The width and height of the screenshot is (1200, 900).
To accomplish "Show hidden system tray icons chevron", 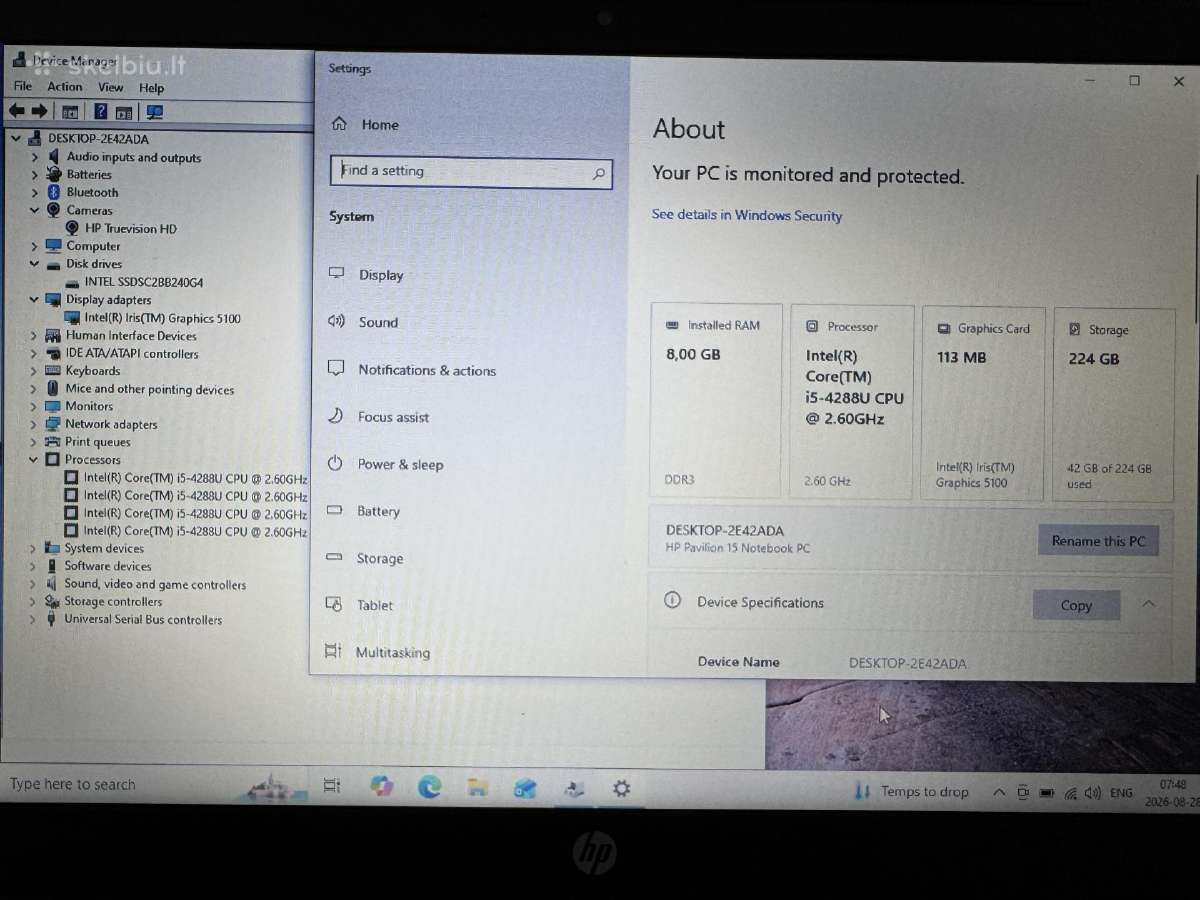I will tap(998, 792).
